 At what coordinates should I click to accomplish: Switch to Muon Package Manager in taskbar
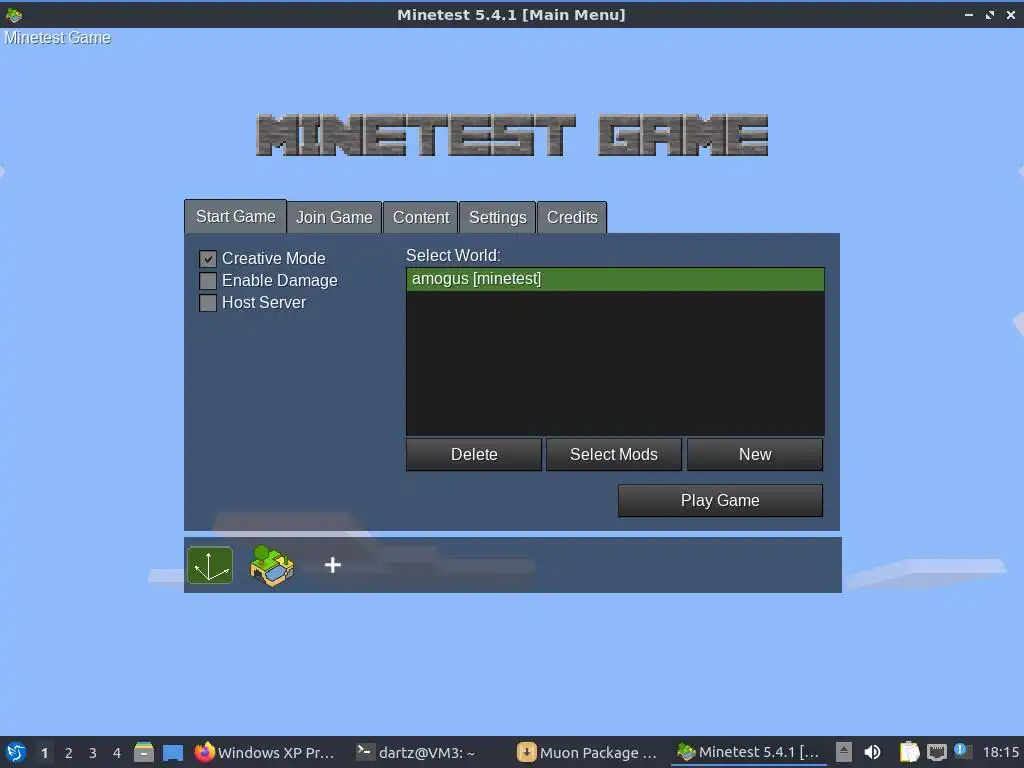pos(586,752)
